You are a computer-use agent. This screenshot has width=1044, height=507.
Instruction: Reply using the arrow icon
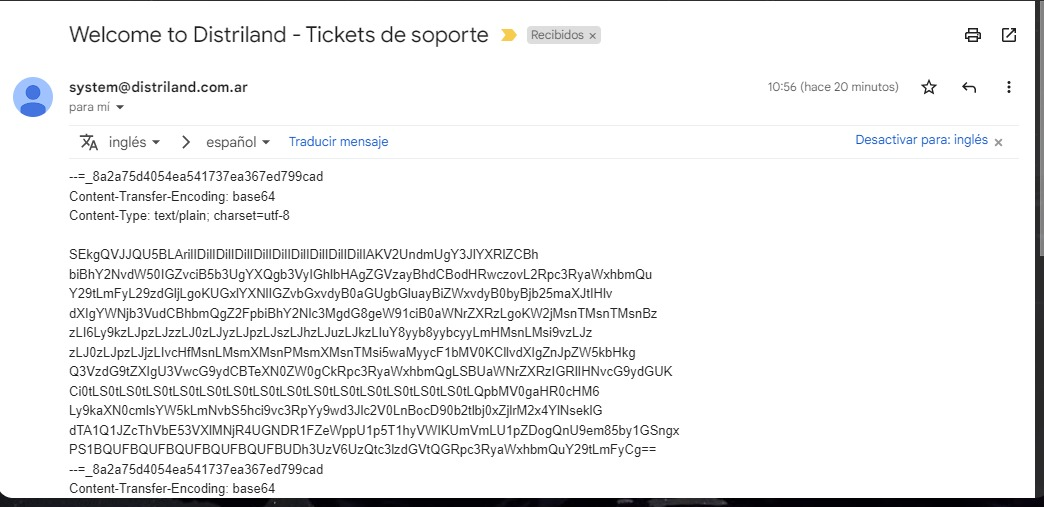(x=969, y=87)
